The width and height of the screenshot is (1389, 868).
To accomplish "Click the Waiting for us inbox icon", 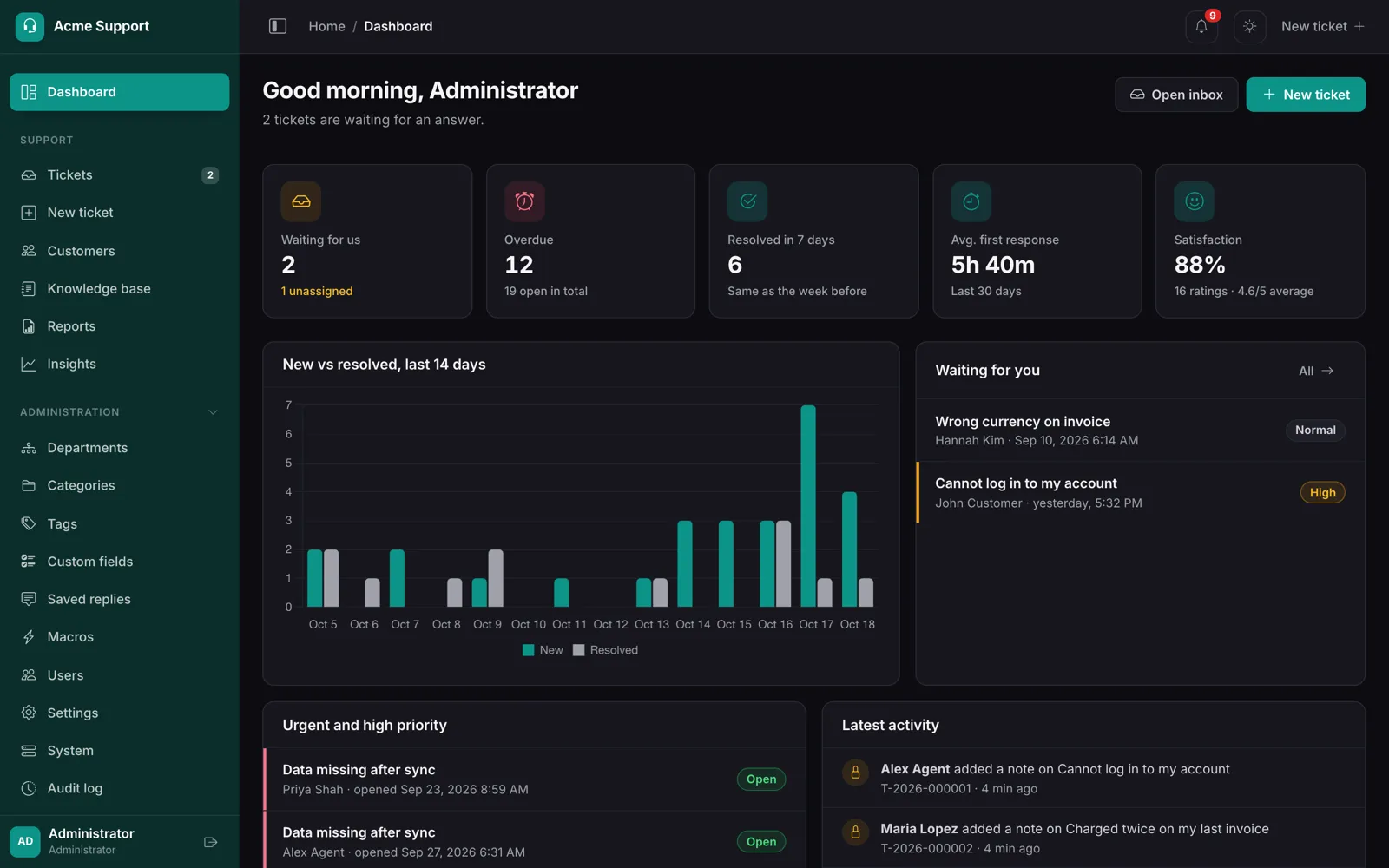I will point(301,201).
